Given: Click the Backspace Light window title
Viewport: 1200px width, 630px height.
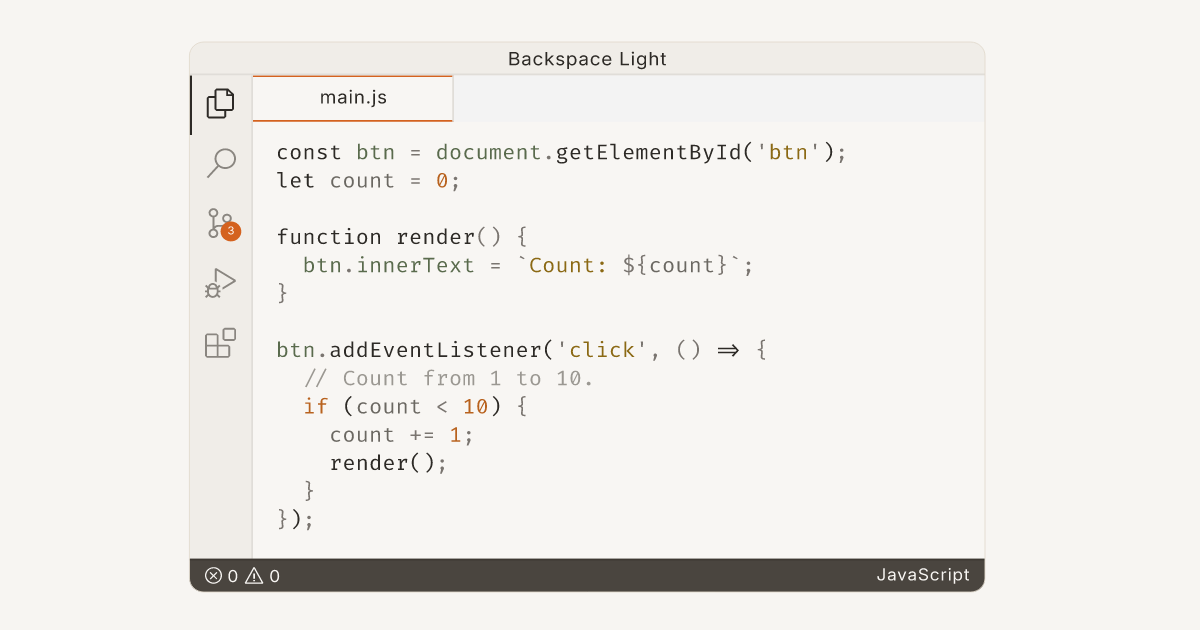Looking at the screenshot, I should 587,59.
